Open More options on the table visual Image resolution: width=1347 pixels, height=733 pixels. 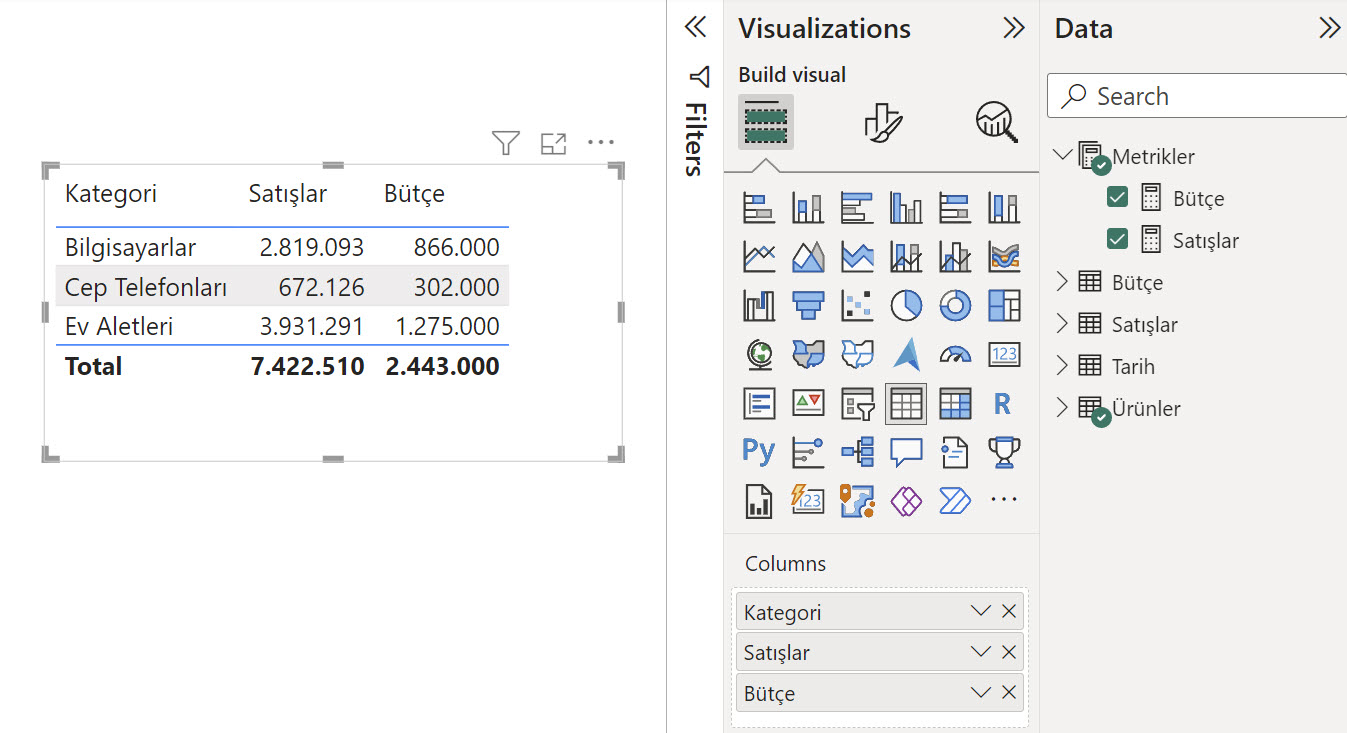point(601,143)
